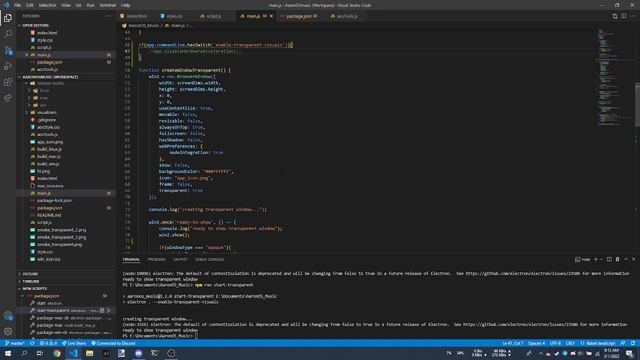Click Connected to Discord status item
This screenshot has width=640, height=360.
coord(113,343)
